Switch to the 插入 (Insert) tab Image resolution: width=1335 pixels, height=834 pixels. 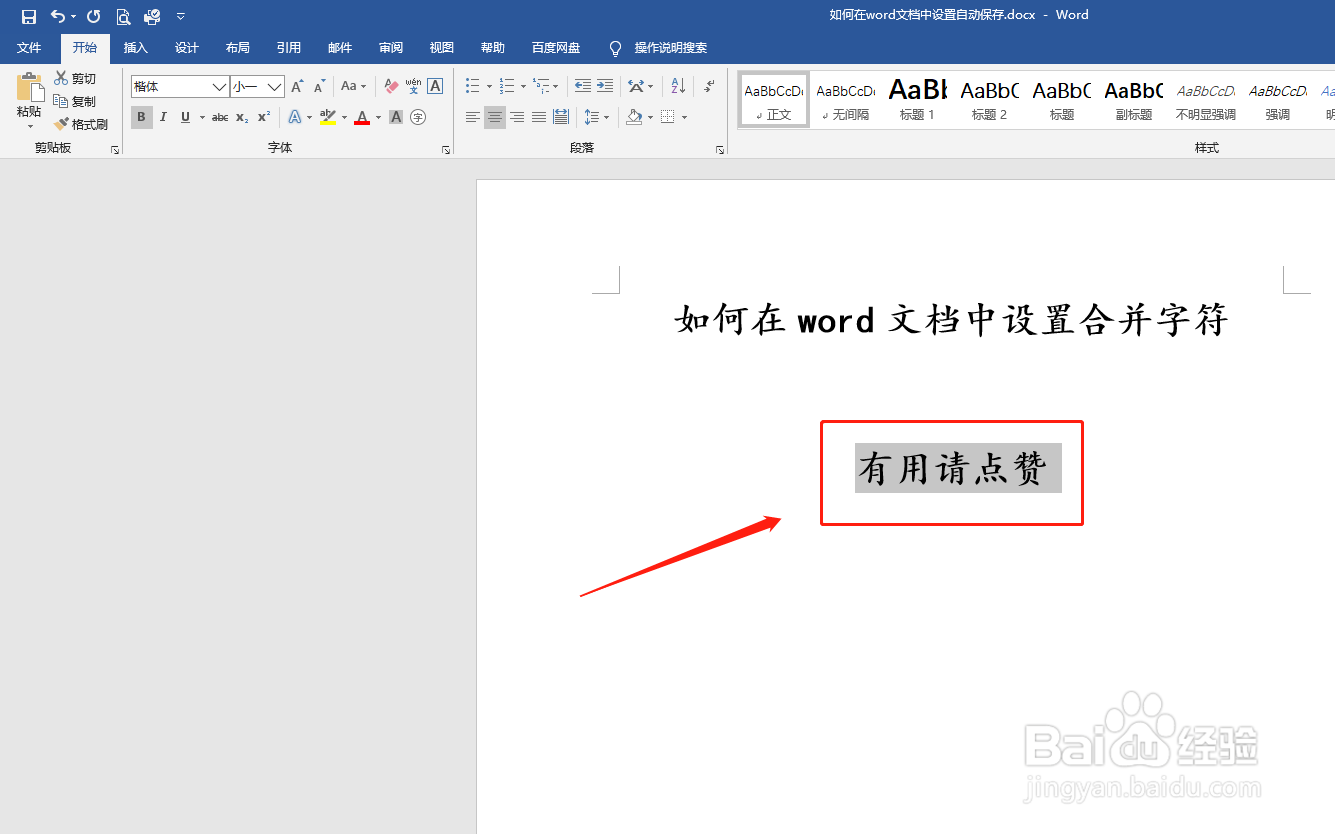pos(135,48)
